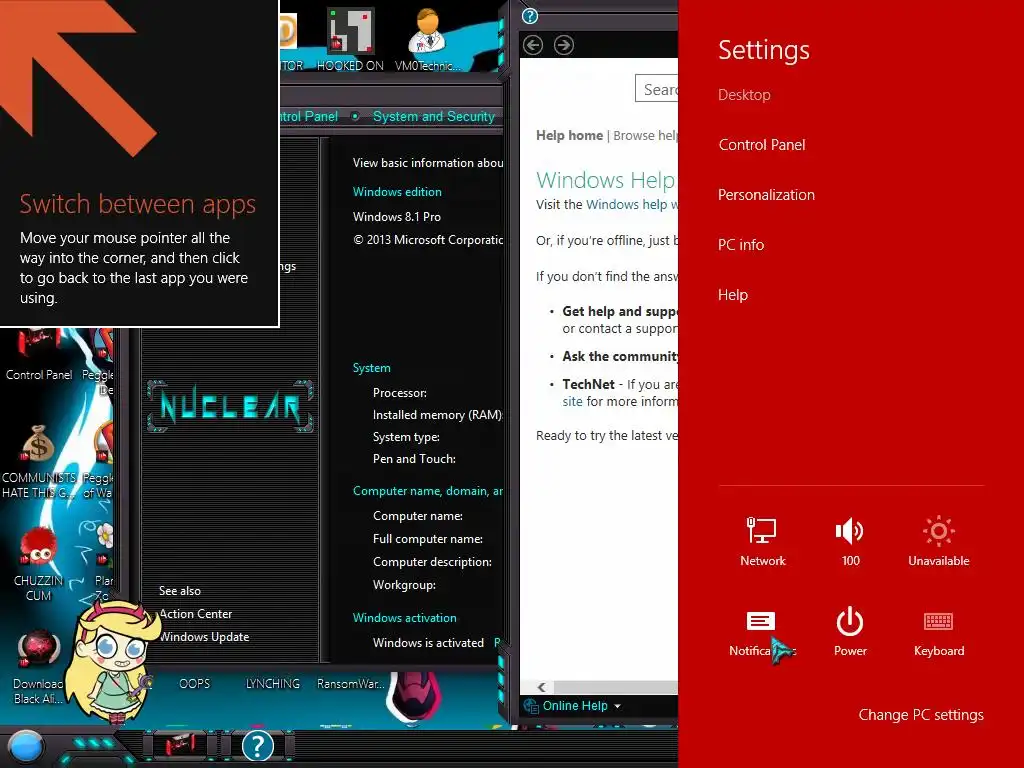Select Help in Settings charm

(733, 295)
